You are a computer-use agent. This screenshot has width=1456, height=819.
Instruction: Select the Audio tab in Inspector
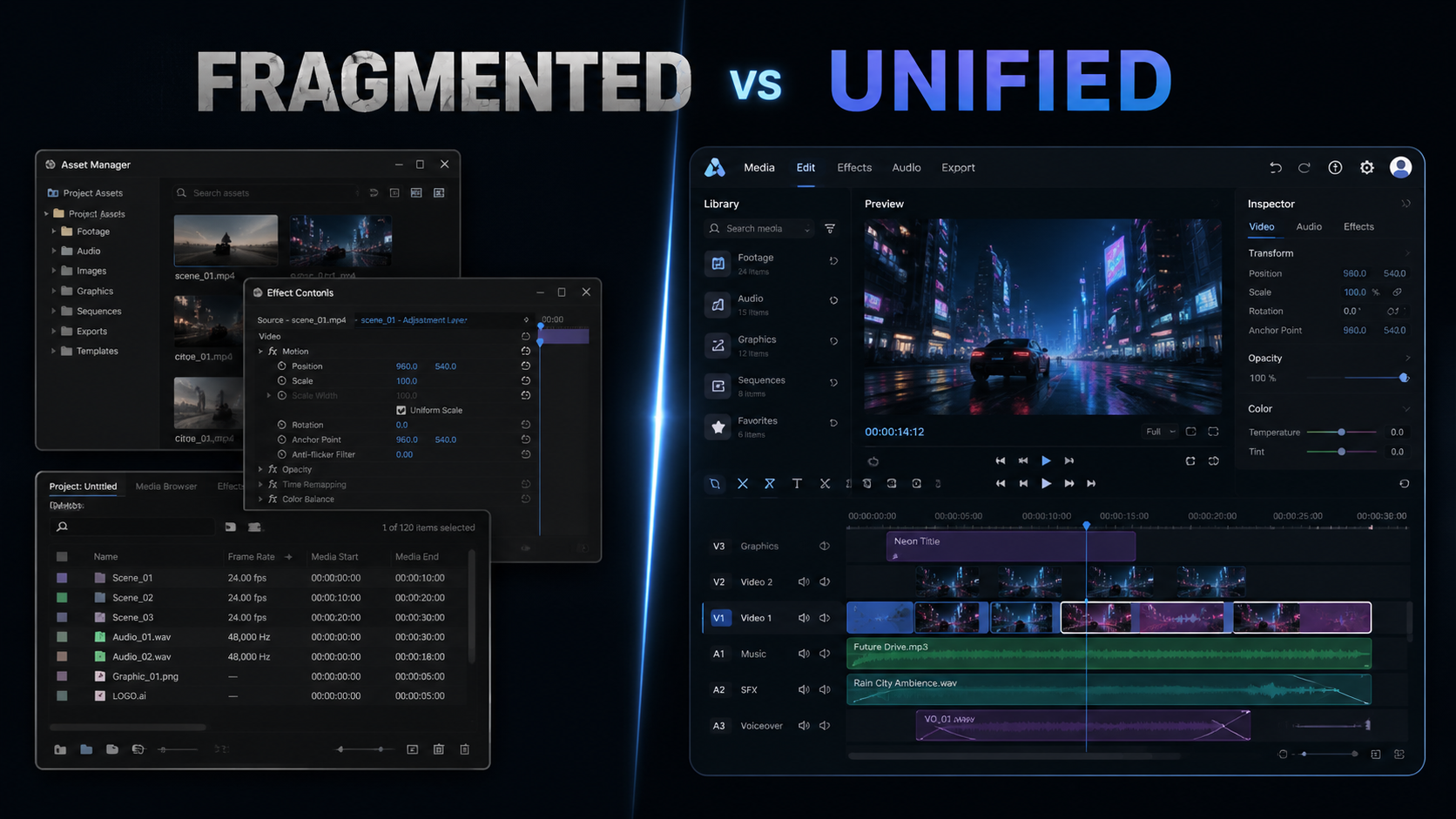tap(1309, 227)
